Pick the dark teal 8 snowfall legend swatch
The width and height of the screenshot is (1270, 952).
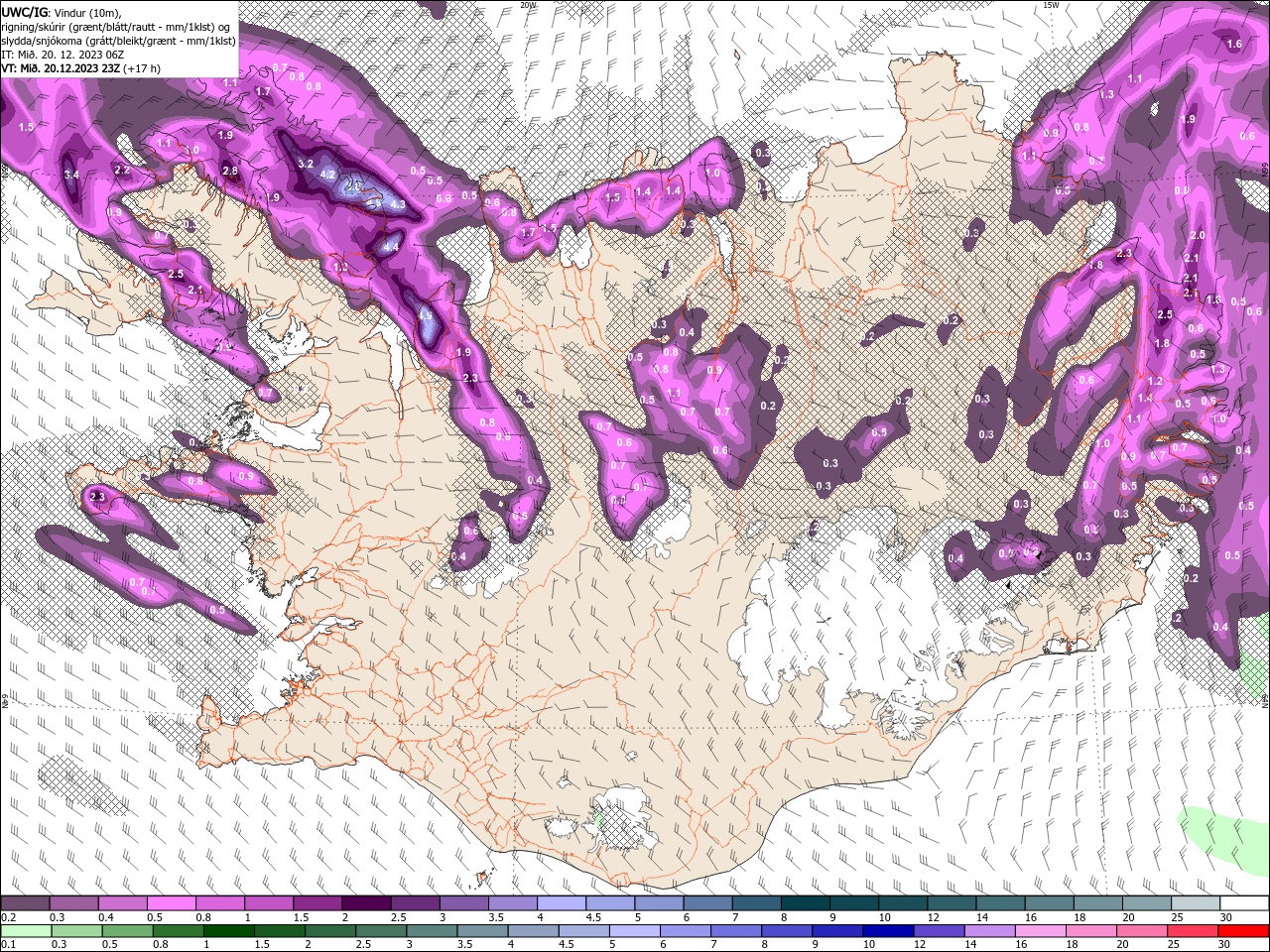(x=806, y=903)
